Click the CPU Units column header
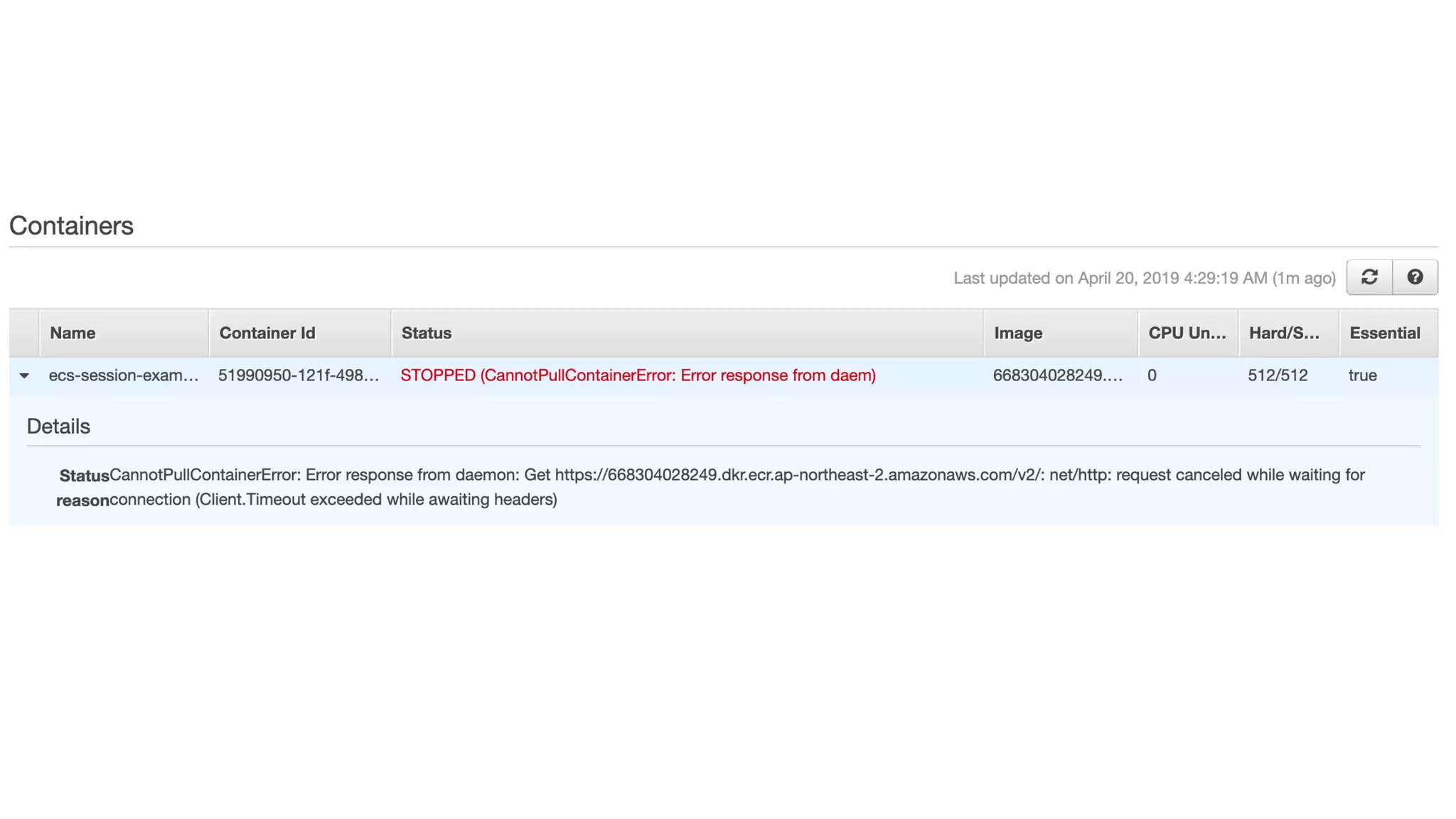The image size is (1456, 819). point(1187,333)
